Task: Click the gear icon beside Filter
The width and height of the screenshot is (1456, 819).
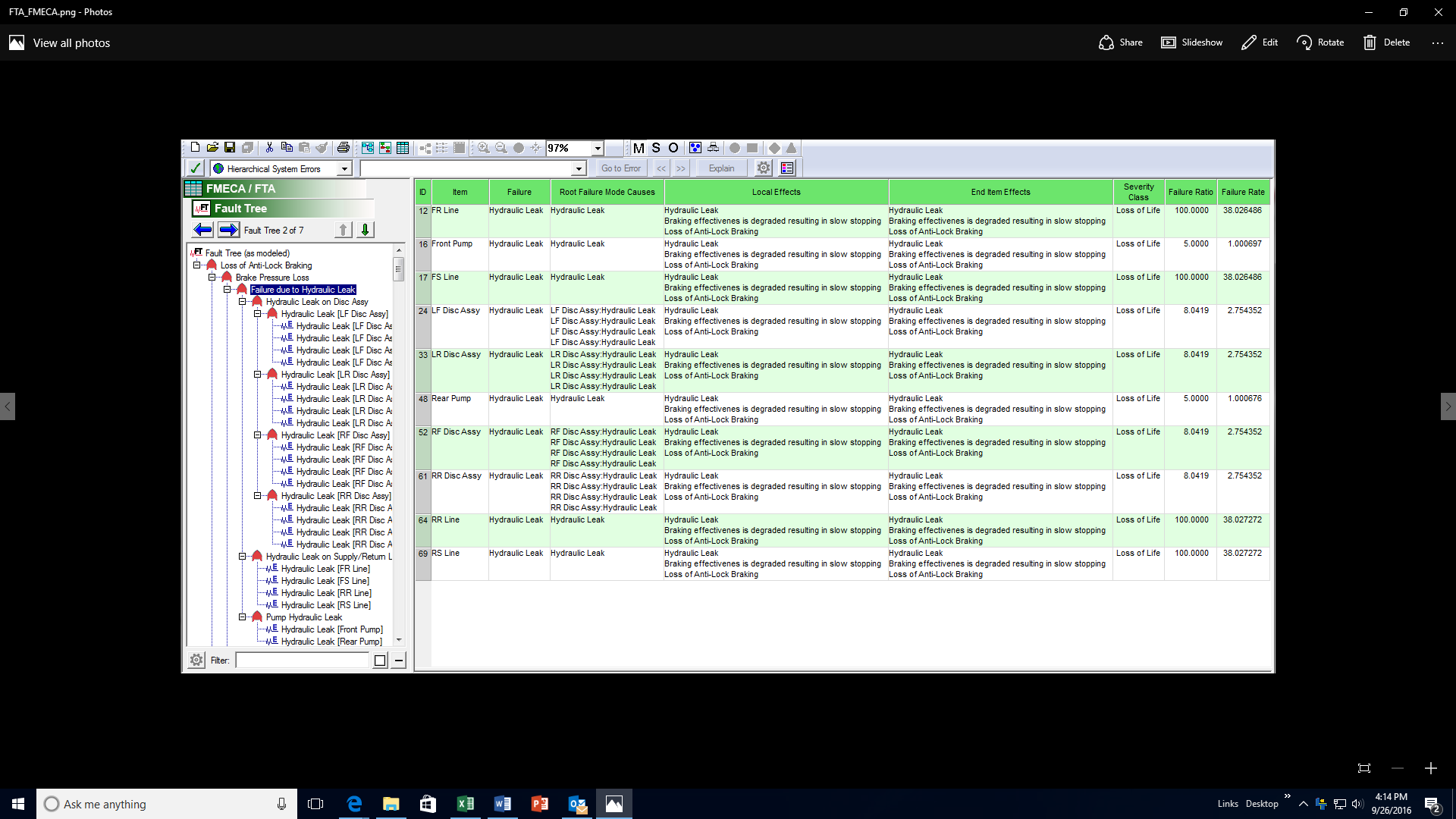Action: [196, 661]
